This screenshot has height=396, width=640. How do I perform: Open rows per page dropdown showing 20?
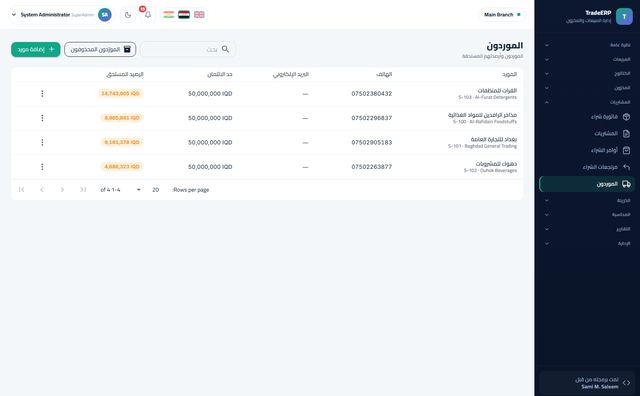tap(146, 190)
